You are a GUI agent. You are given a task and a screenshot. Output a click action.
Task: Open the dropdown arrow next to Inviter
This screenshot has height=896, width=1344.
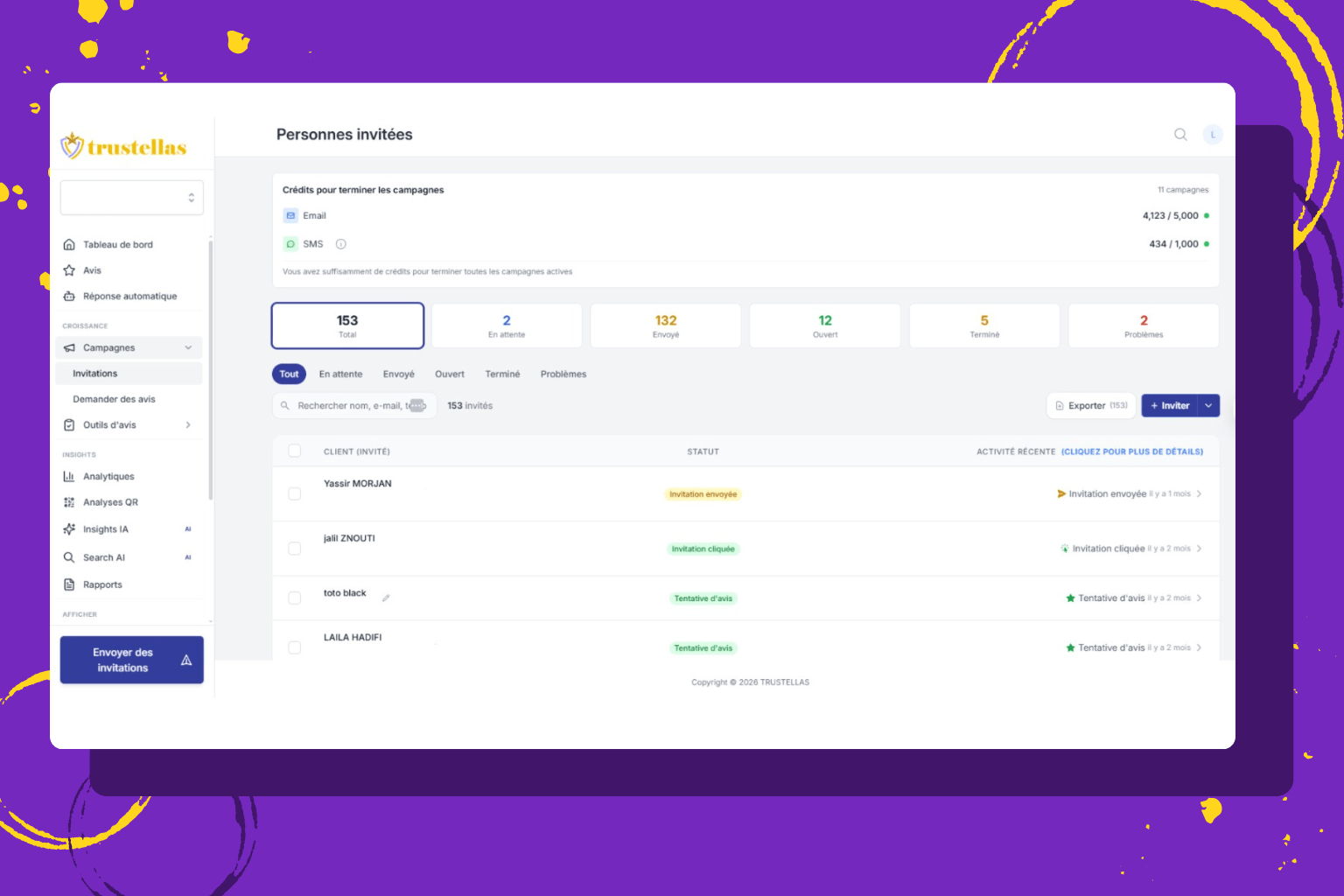[x=1208, y=406]
